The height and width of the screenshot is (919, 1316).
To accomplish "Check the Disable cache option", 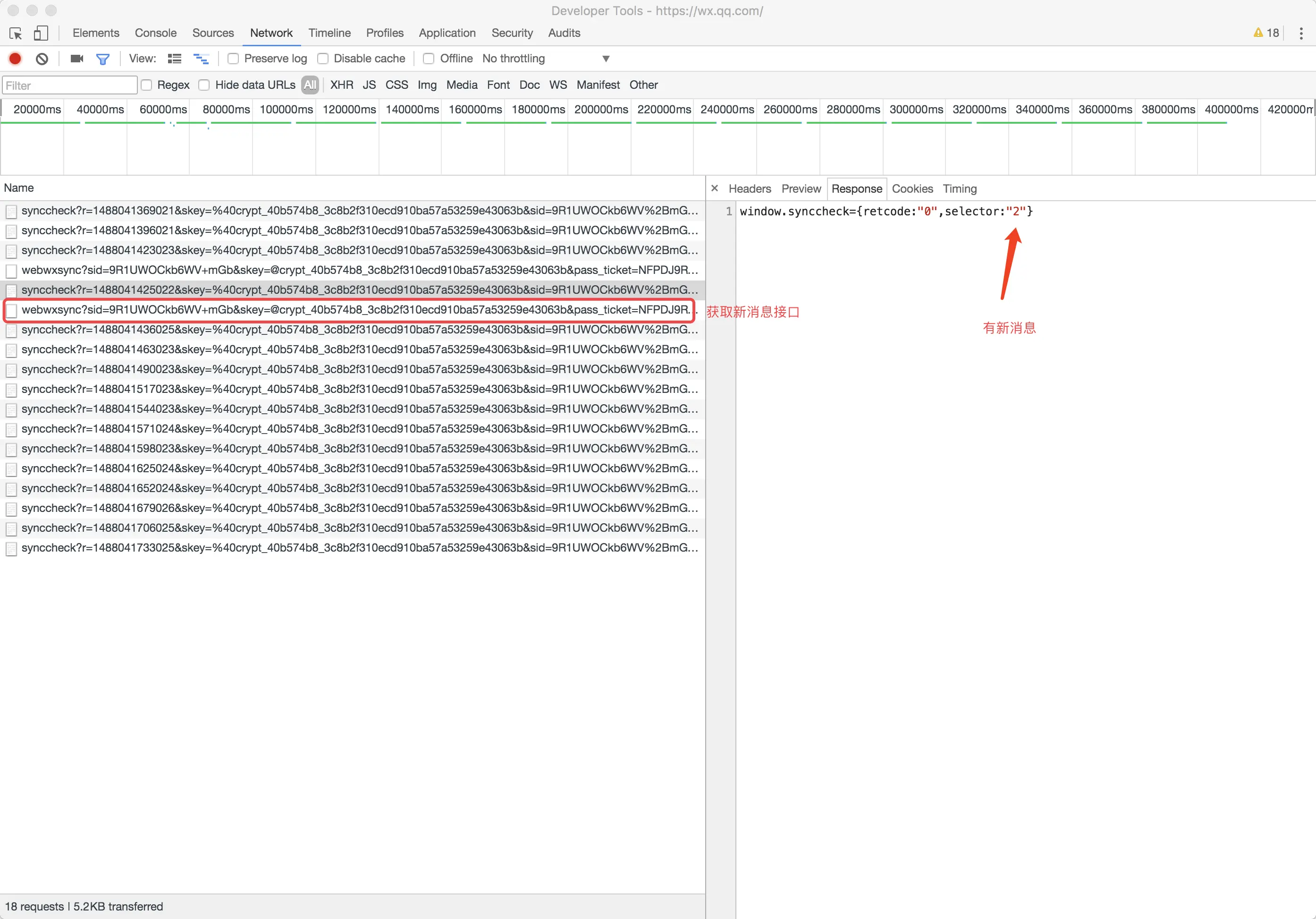I will tap(323, 59).
